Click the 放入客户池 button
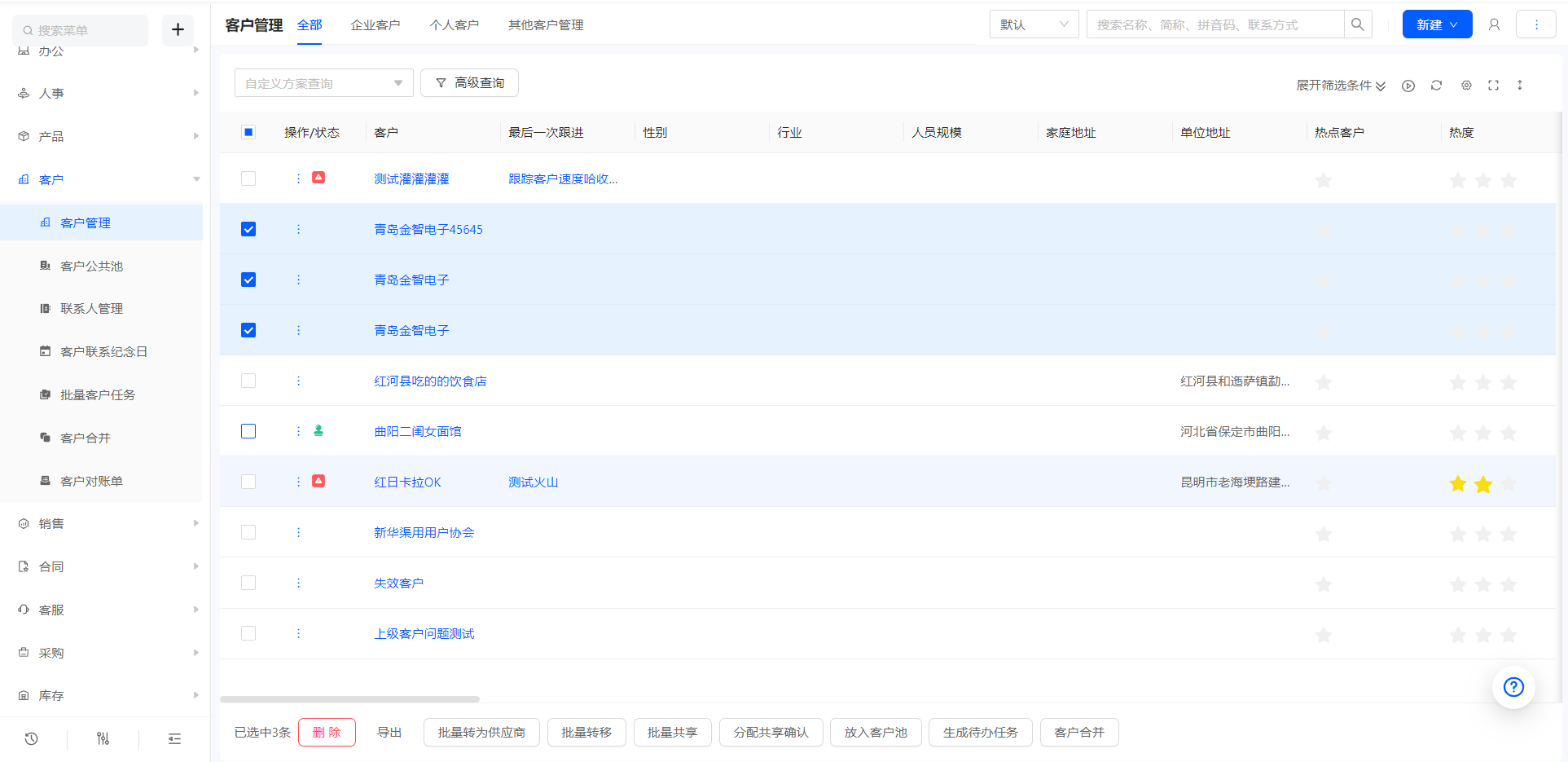Image resolution: width=1568 pixels, height=762 pixels. (x=876, y=733)
